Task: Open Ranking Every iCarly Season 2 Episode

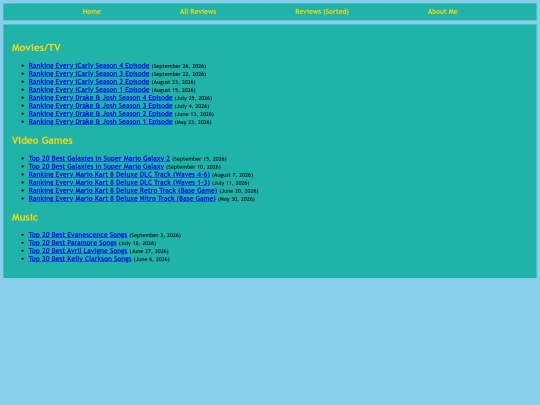Action: [x=89, y=82]
